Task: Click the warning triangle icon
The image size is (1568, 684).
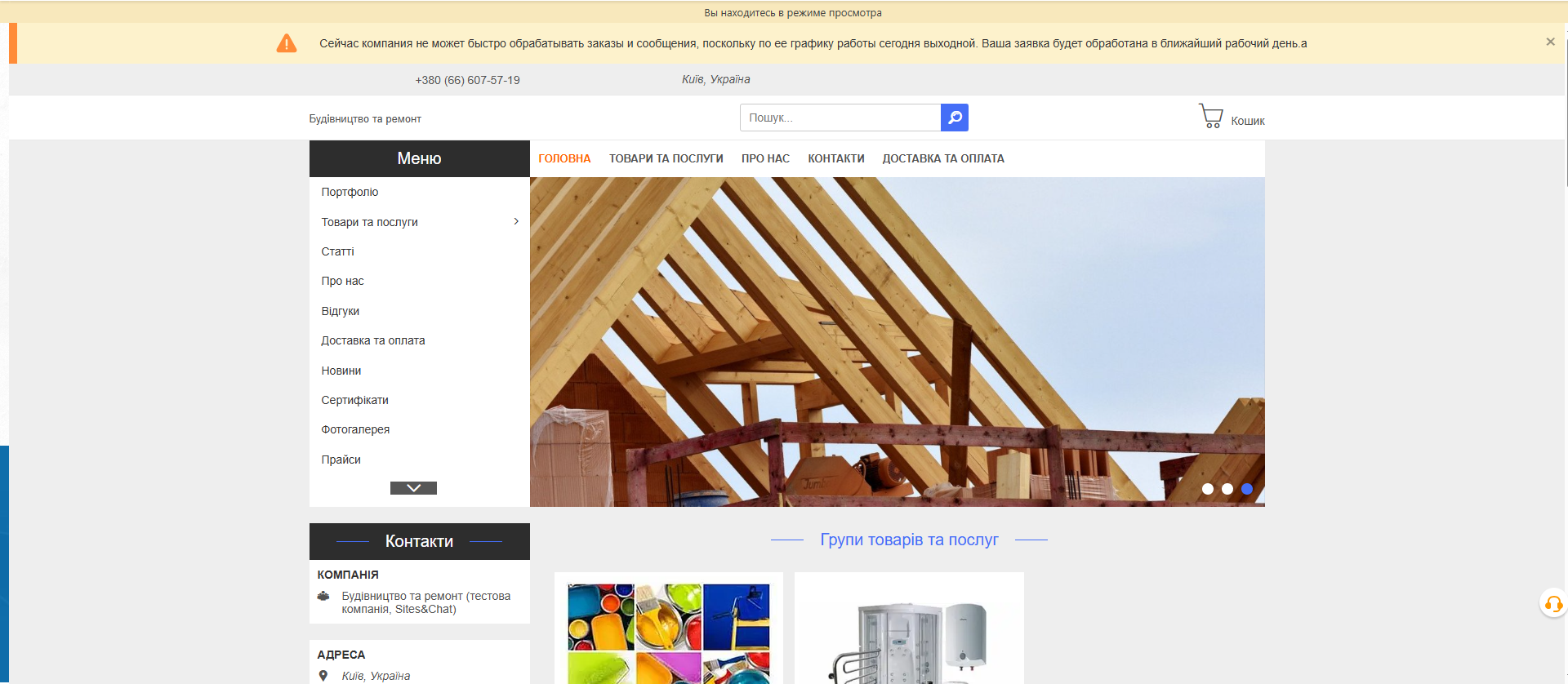Action: click(287, 43)
